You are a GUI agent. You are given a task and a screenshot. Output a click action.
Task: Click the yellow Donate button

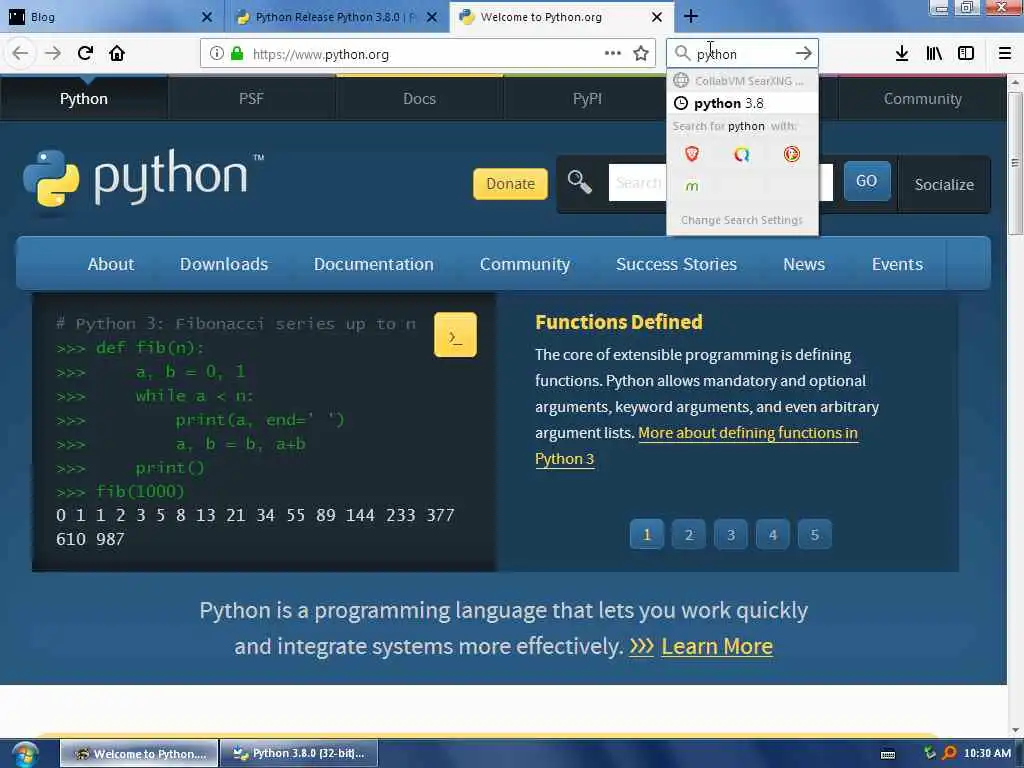pyautogui.click(x=511, y=184)
